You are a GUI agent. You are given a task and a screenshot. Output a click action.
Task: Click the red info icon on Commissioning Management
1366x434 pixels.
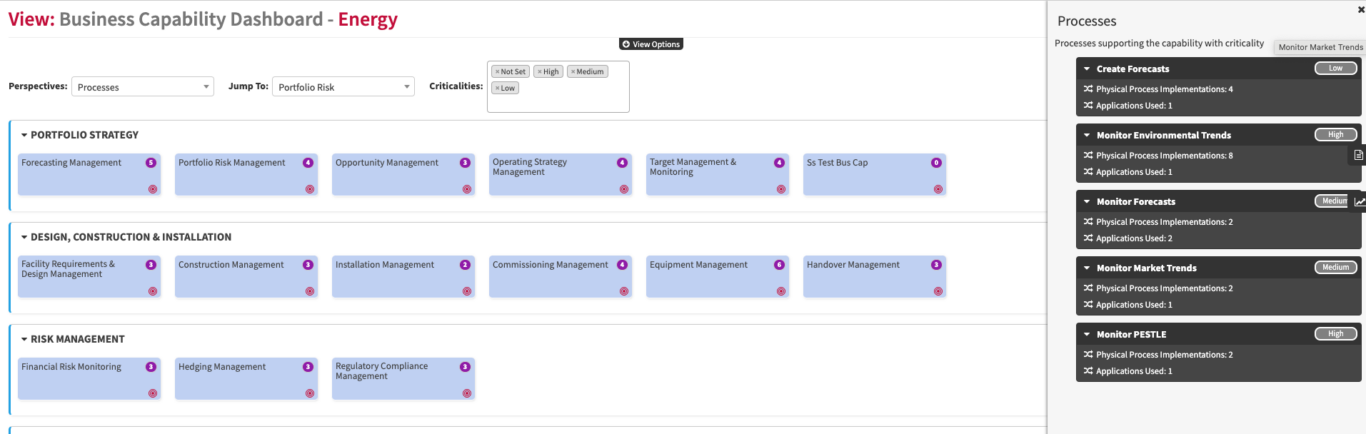(624, 291)
